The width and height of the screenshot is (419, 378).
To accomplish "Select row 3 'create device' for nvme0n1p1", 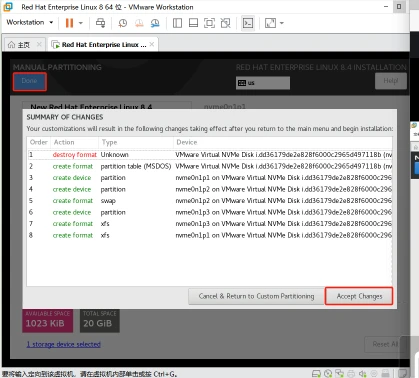I will [210, 178].
